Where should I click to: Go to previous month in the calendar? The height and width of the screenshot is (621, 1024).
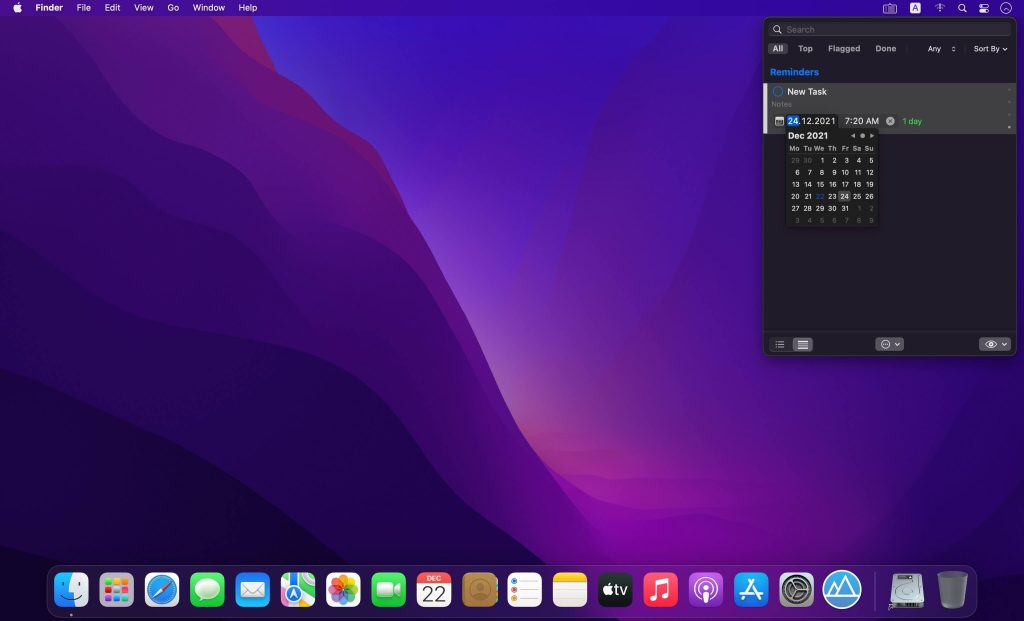pos(853,136)
